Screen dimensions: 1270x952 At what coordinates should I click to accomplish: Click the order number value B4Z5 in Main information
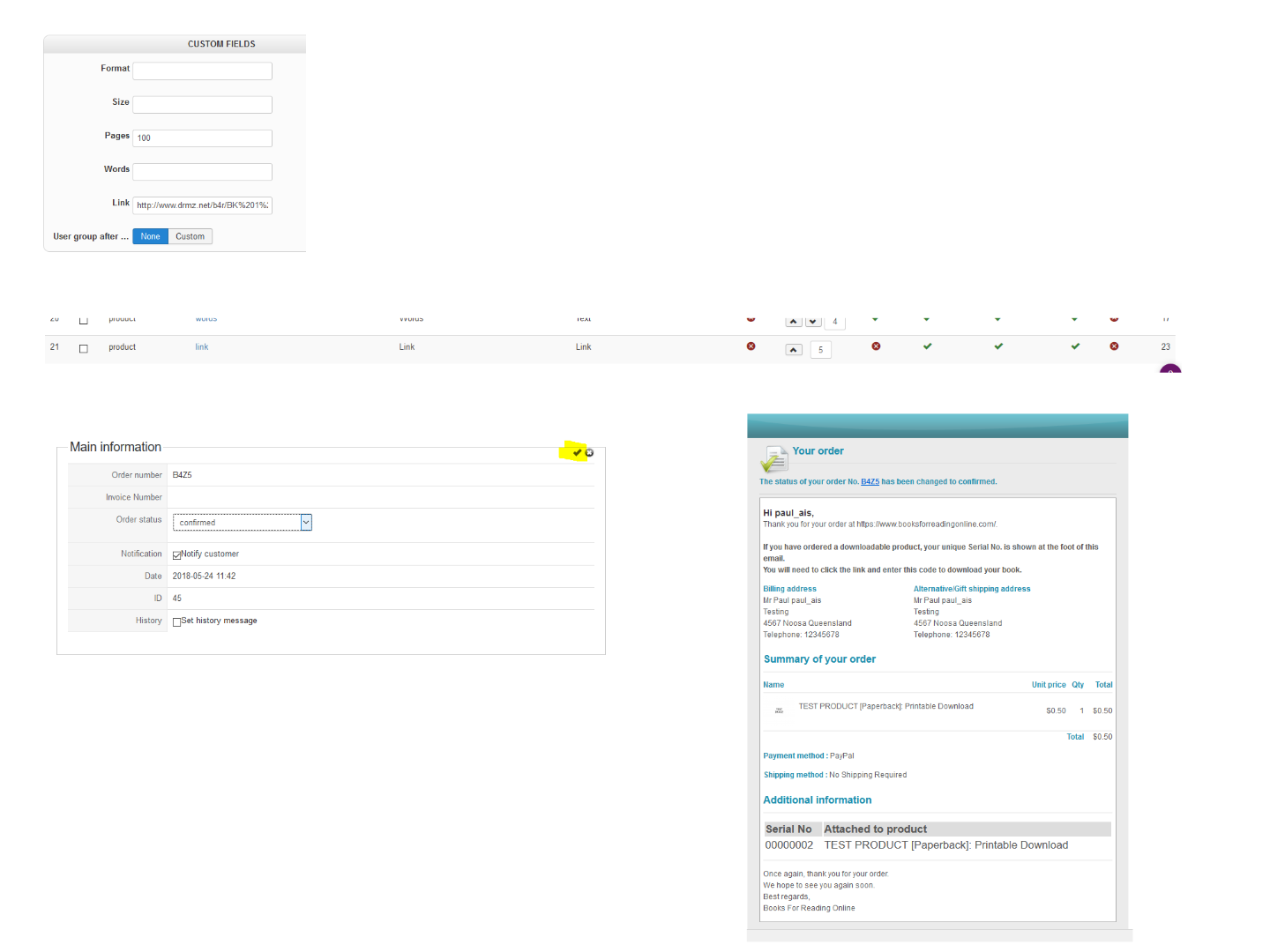pos(182,475)
